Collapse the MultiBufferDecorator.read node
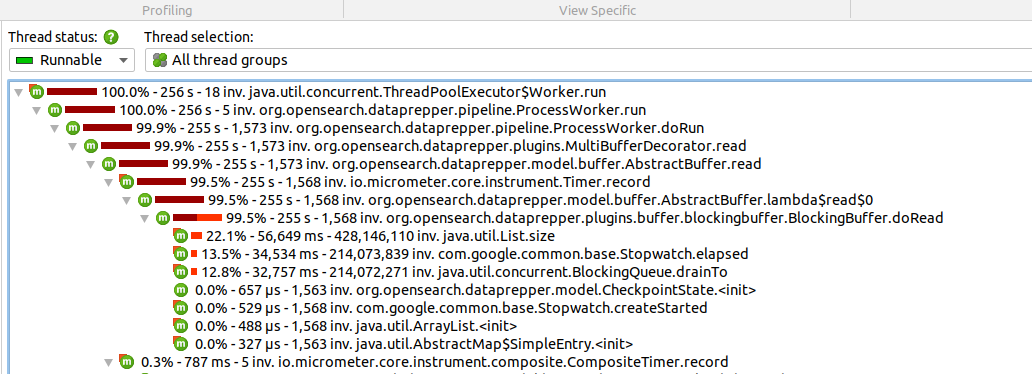1032x374 pixels. point(72,146)
